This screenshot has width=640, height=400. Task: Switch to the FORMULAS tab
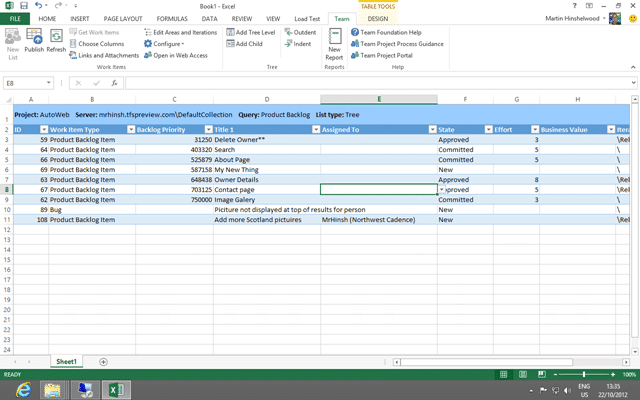[x=172, y=19]
